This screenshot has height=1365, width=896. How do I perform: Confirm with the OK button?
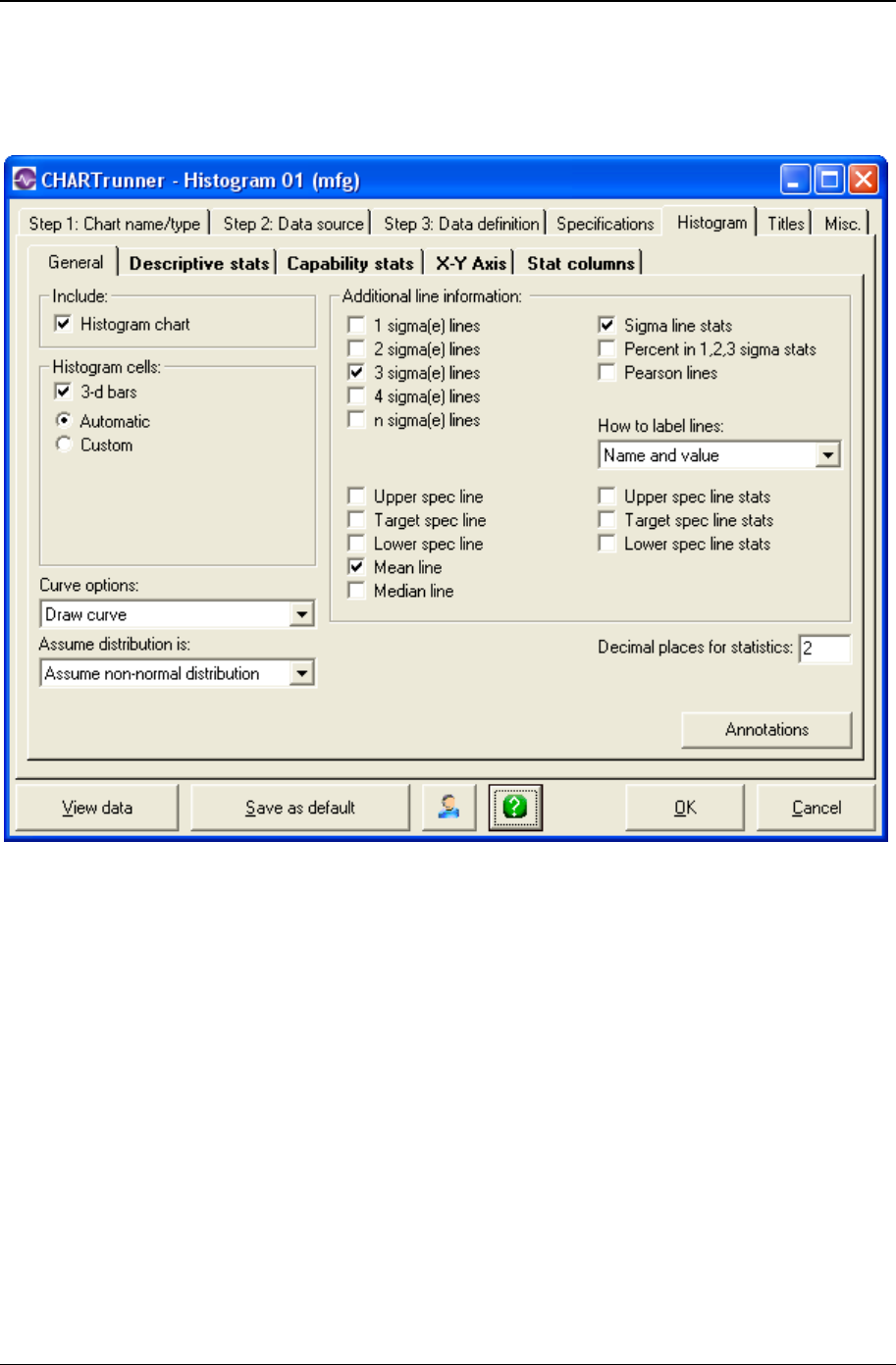pos(685,808)
